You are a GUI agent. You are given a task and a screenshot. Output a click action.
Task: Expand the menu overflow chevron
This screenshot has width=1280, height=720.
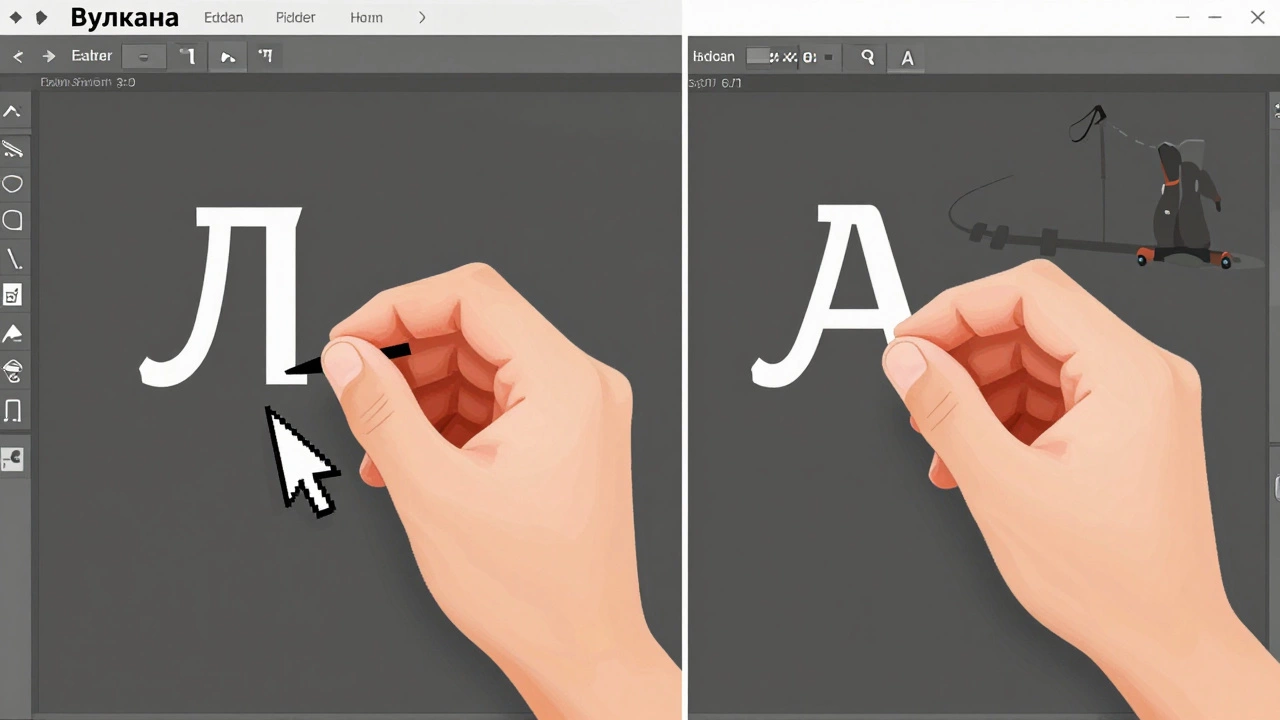coord(422,17)
